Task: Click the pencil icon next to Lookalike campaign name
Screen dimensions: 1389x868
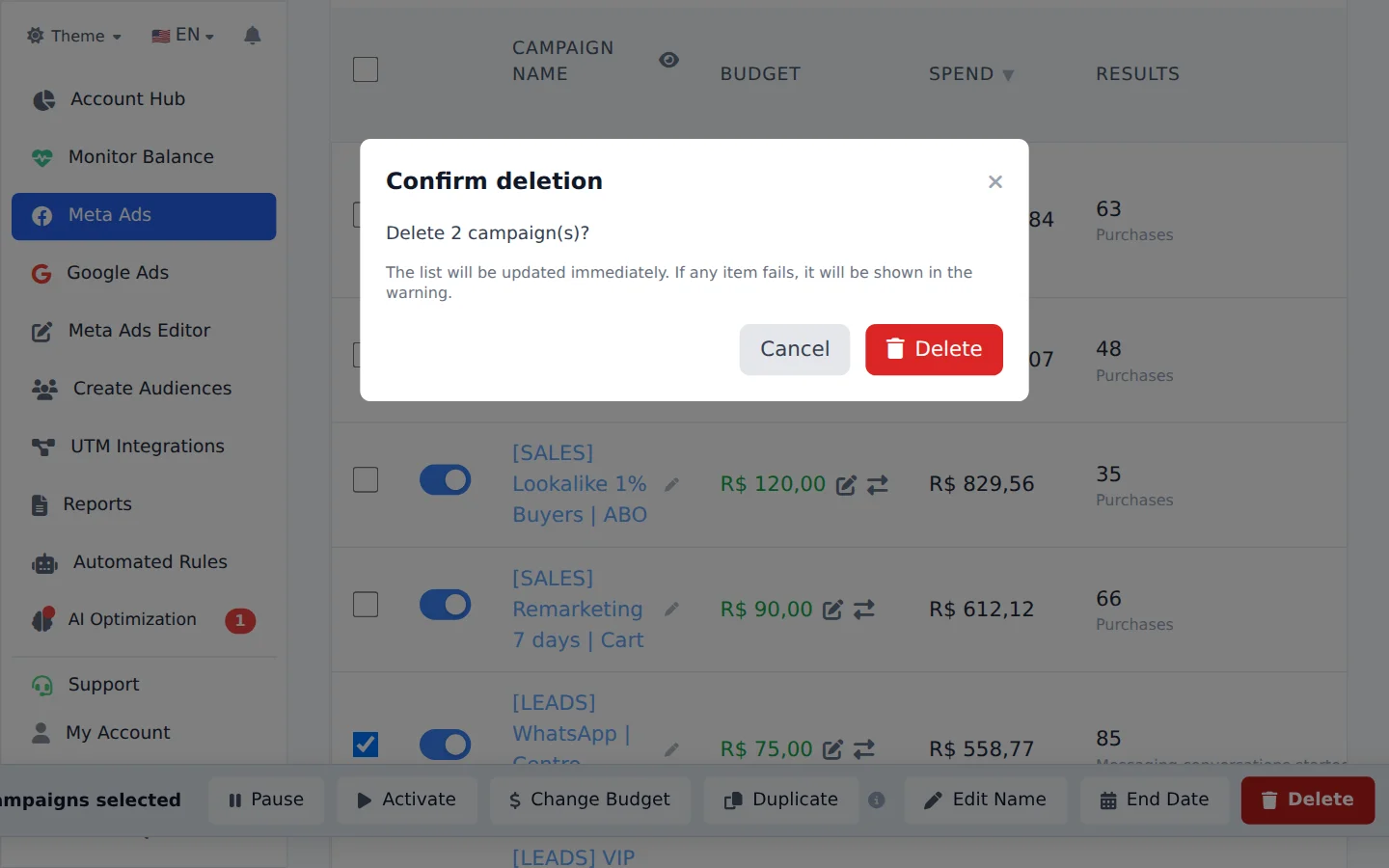Action: point(672,484)
